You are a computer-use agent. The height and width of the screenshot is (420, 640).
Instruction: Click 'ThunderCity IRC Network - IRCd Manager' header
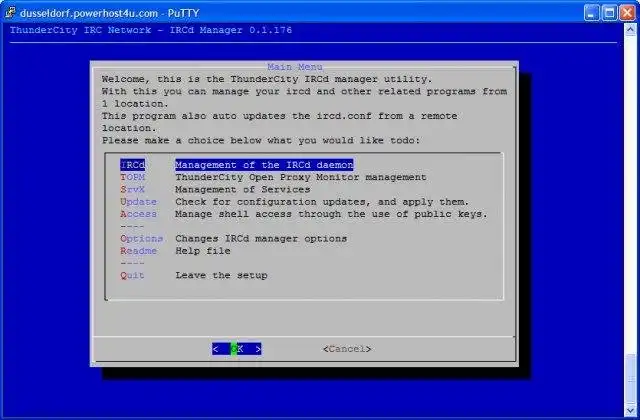tap(151, 30)
